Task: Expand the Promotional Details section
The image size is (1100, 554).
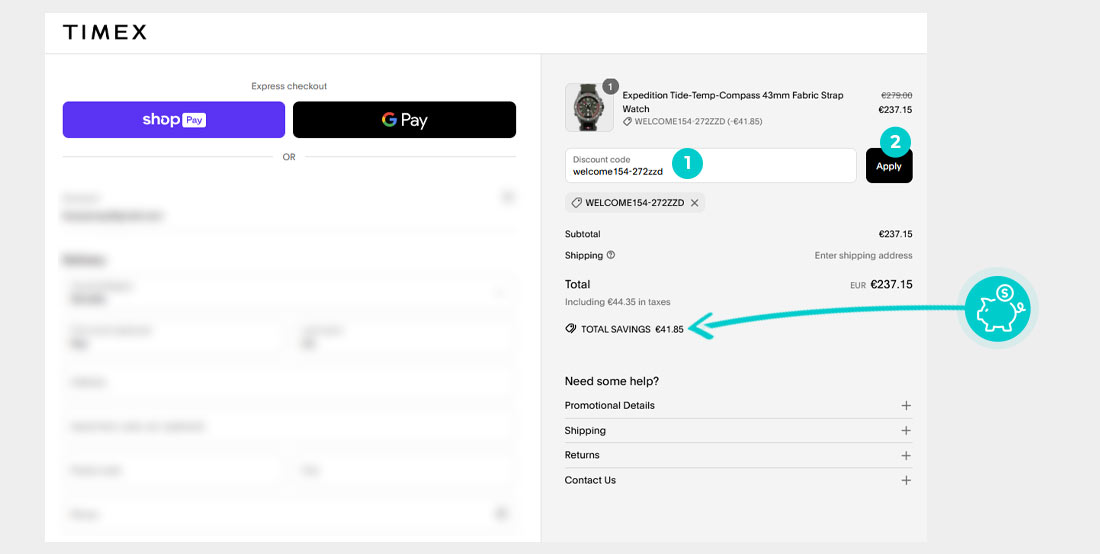Action: tap(738, 405)
